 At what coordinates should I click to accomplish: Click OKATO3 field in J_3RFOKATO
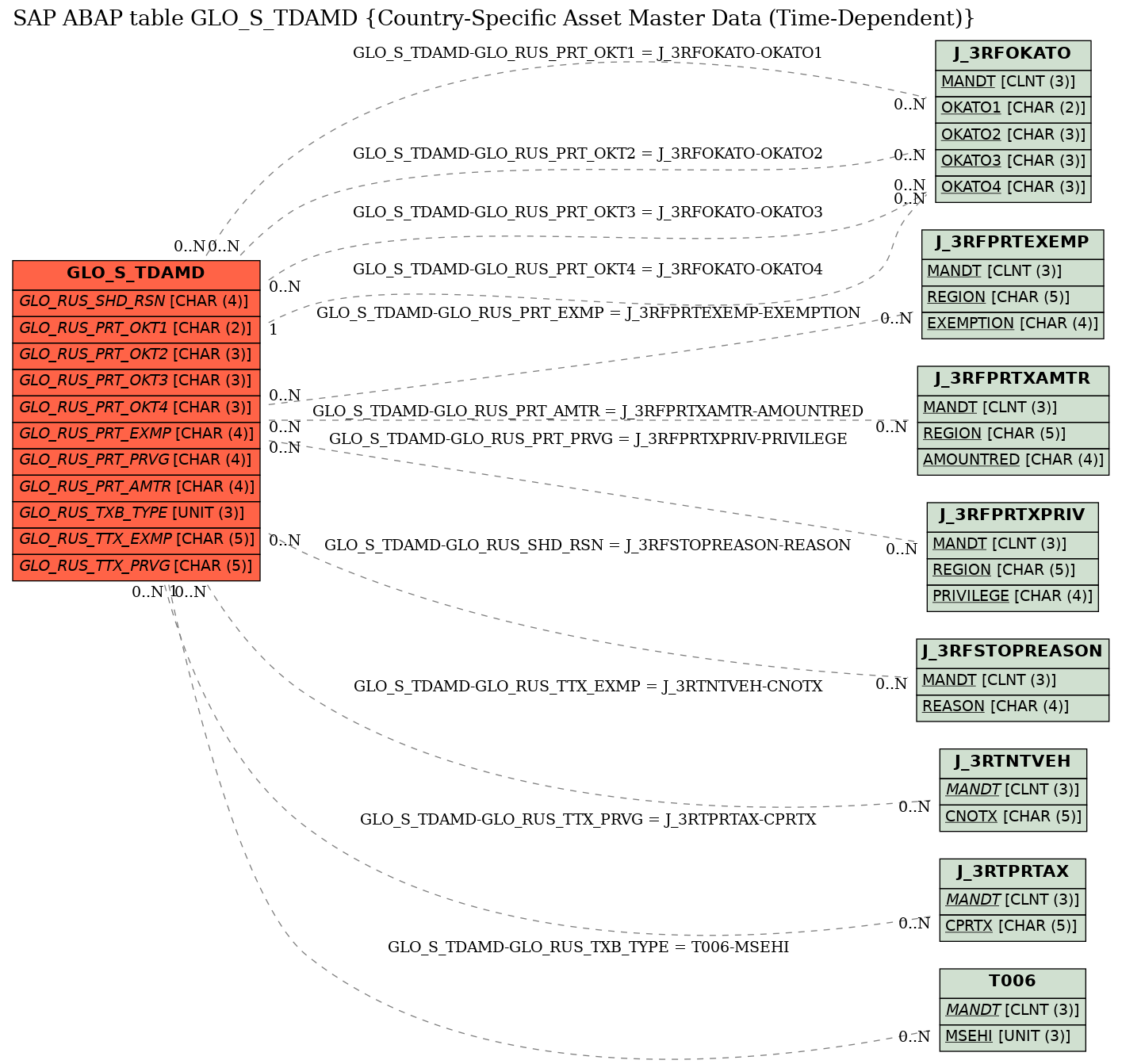click(x=1013, y=162)
